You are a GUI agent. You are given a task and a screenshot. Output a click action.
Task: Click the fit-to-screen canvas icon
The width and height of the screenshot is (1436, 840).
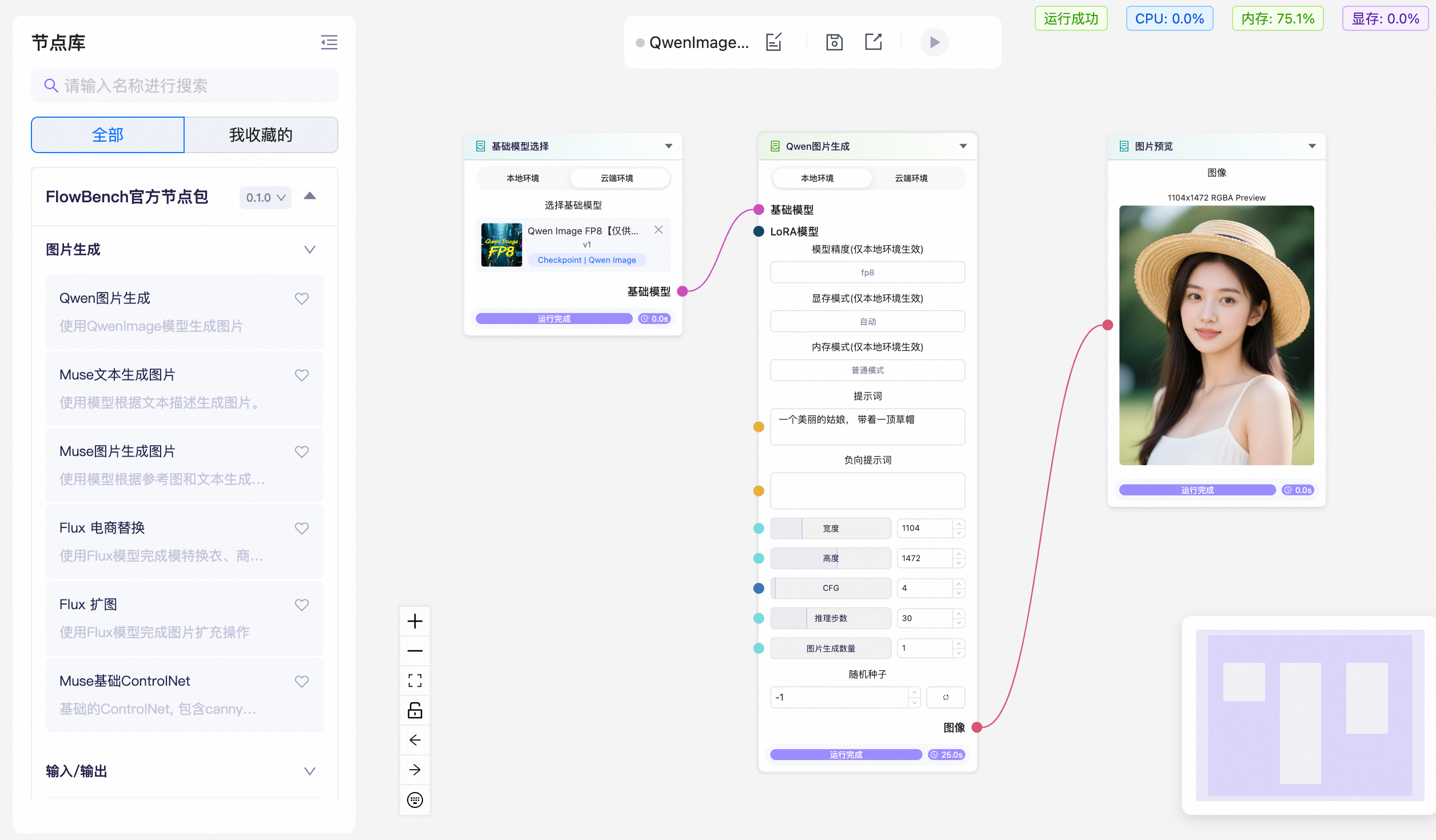pyautogui.click(x=415, y=681)
